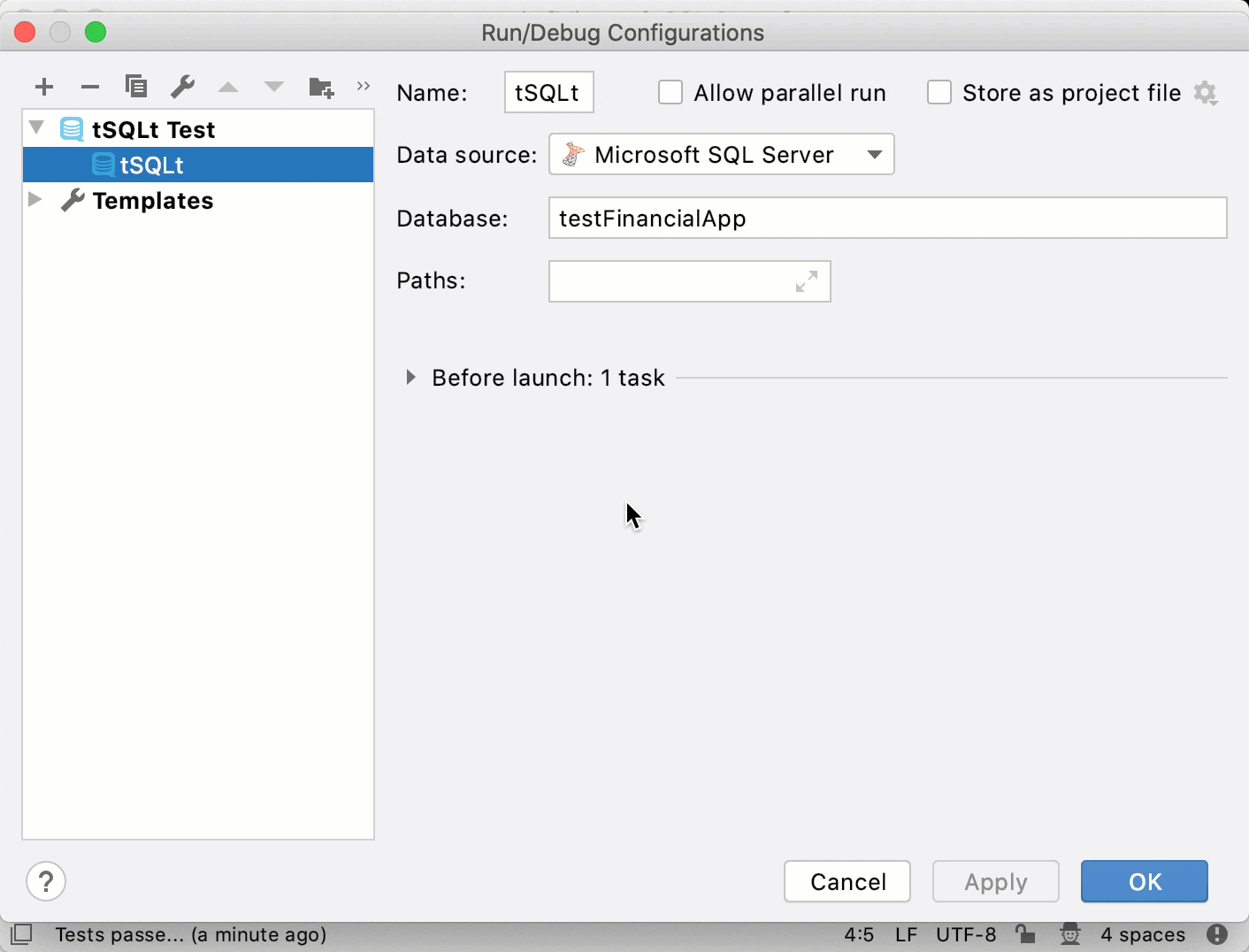The image size is (1249, 952).
Task: Collapse the tSQLt Test group
Action: 35,128
